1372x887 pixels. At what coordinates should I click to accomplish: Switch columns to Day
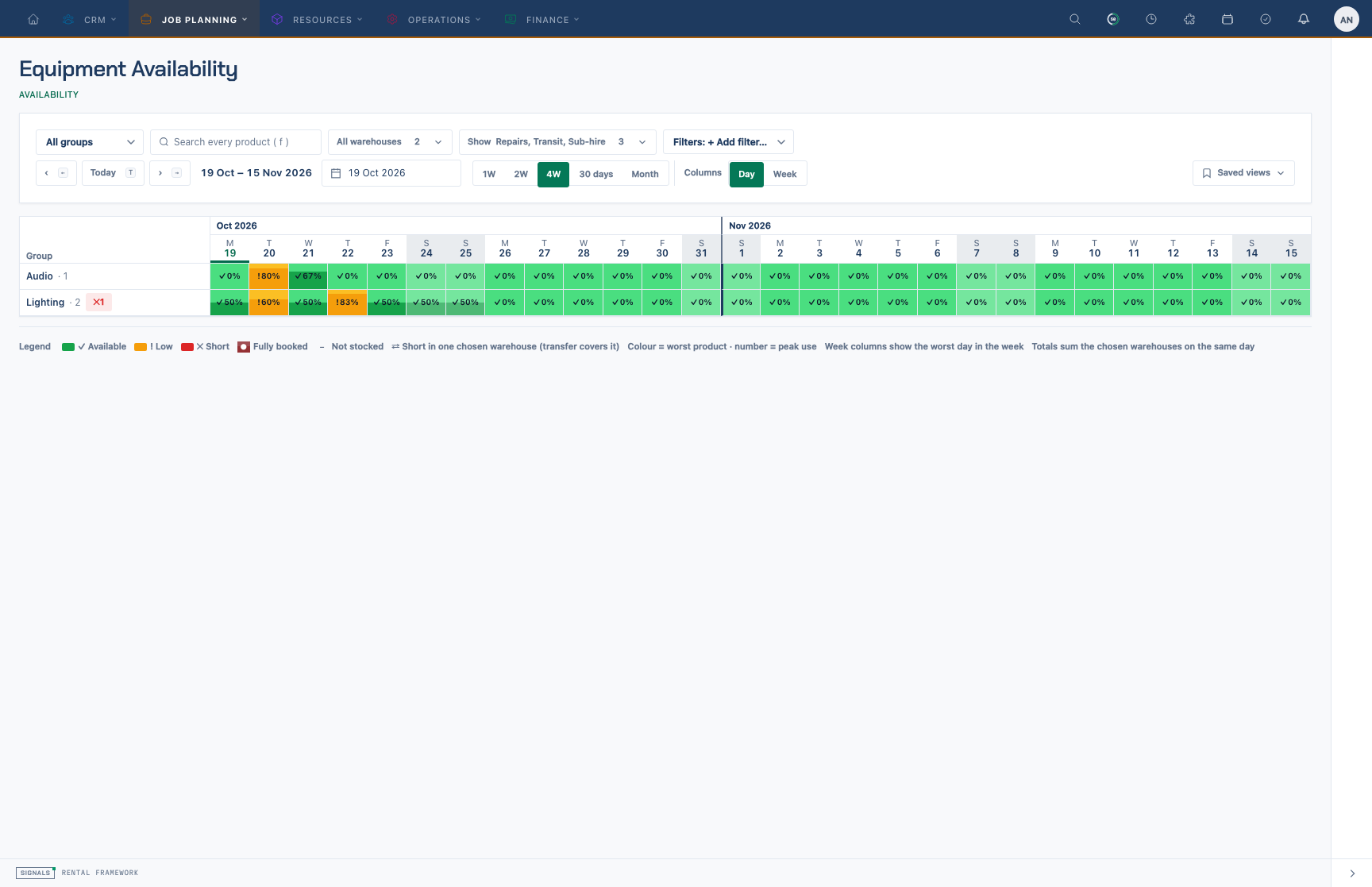(746, 174)
